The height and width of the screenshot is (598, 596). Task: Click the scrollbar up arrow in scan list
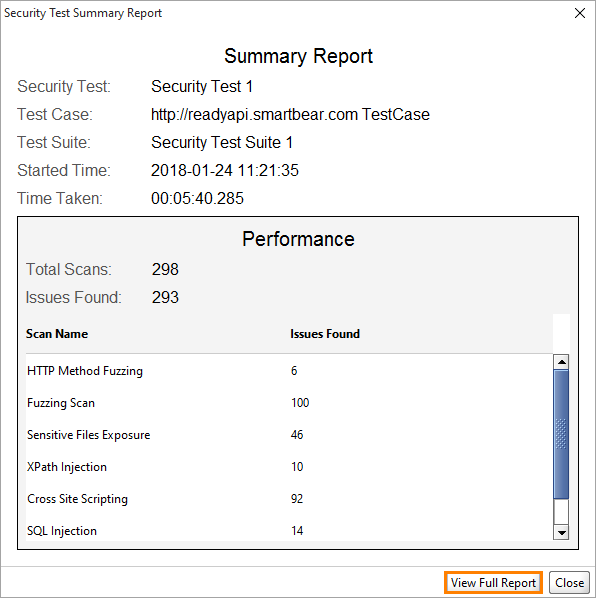coord(561,362)
